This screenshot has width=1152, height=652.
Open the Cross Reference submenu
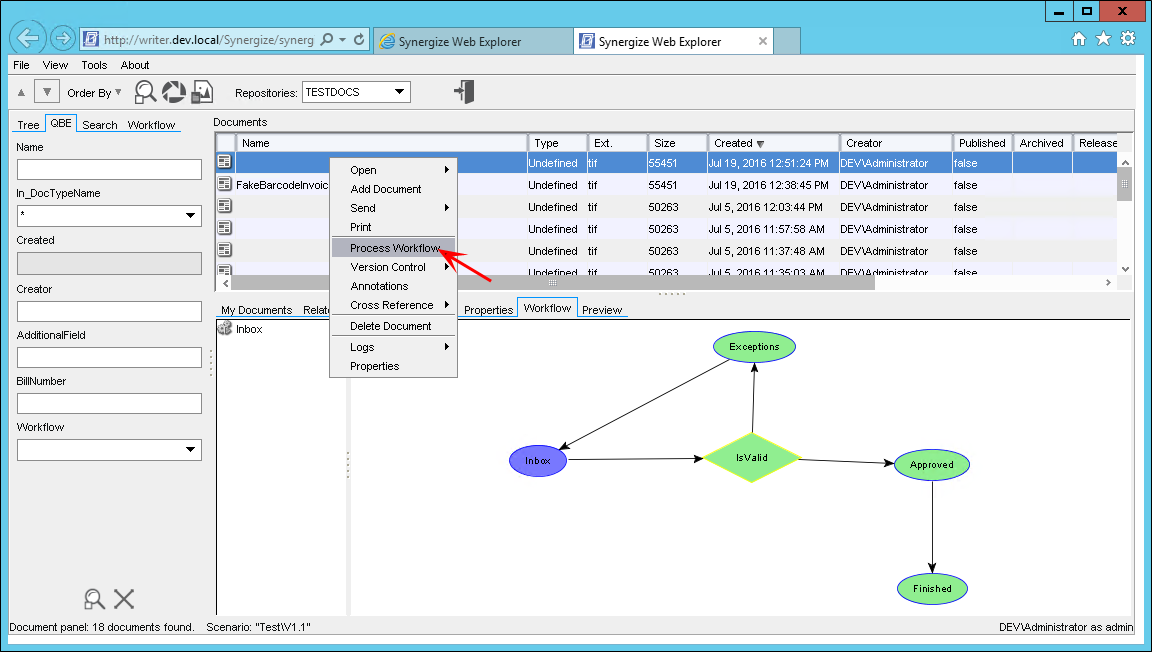click(x=394, y=305)
